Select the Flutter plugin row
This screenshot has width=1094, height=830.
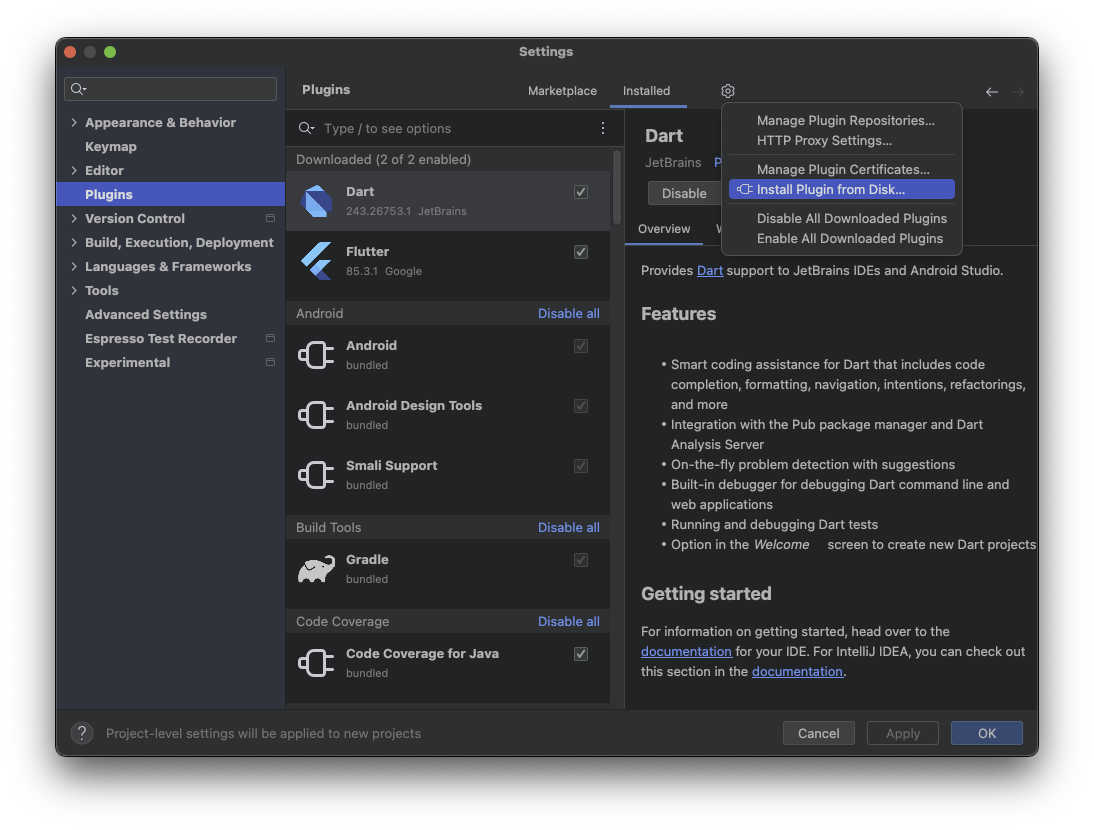tap(448, 261)
